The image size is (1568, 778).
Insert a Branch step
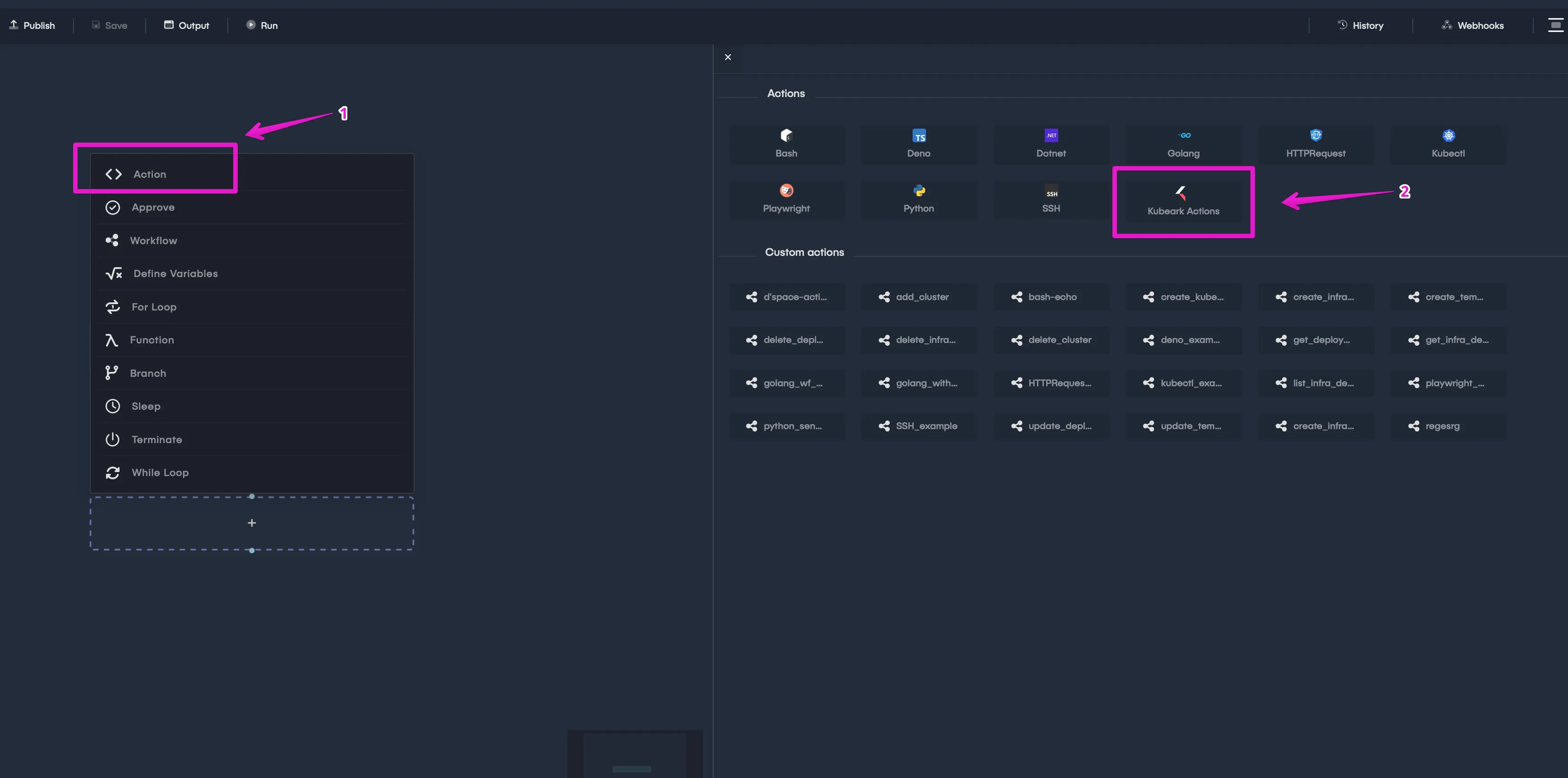tap(251, 373)
